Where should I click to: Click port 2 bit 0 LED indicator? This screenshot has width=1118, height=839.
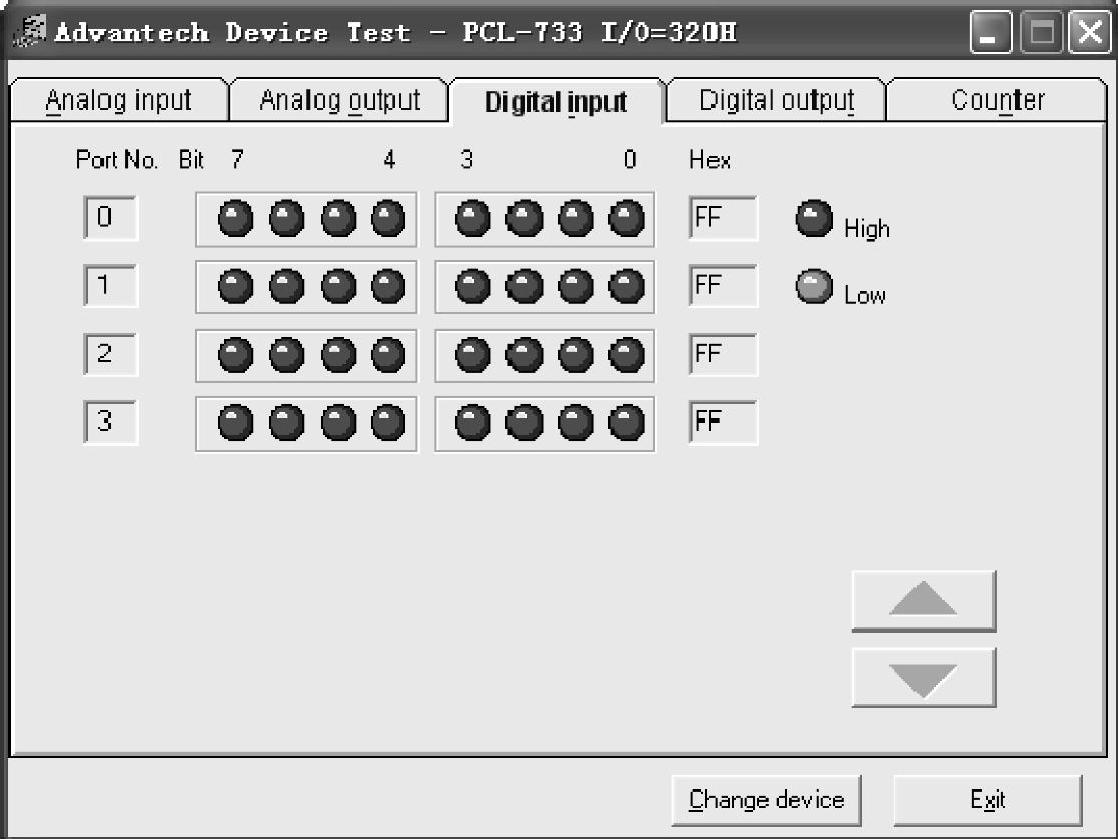[627, 355]
